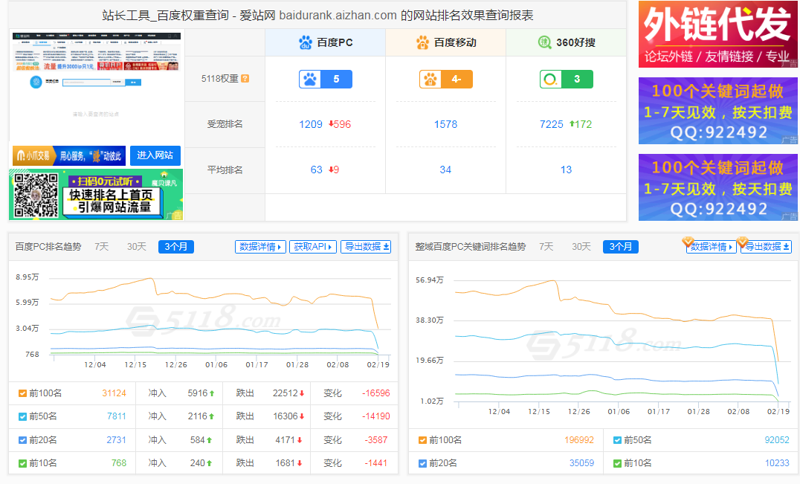This screenshot has height=484, width=800.
Task: Click 前20名 count 2731
Action: tap(116, 440)
